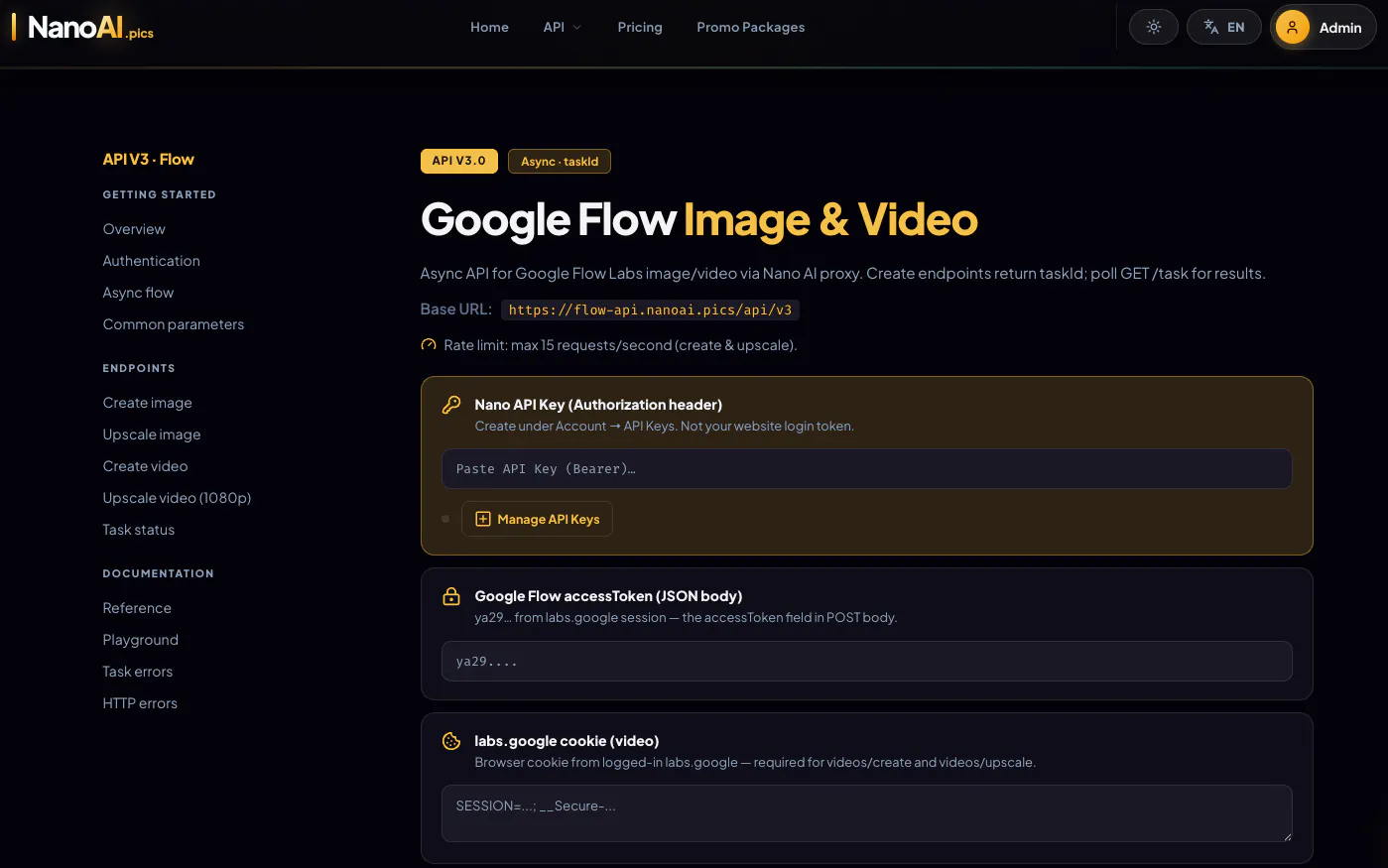This screenshot has width=1388, height=868.
Task: Open Create video endpoint docs
Action: [145, 466]
